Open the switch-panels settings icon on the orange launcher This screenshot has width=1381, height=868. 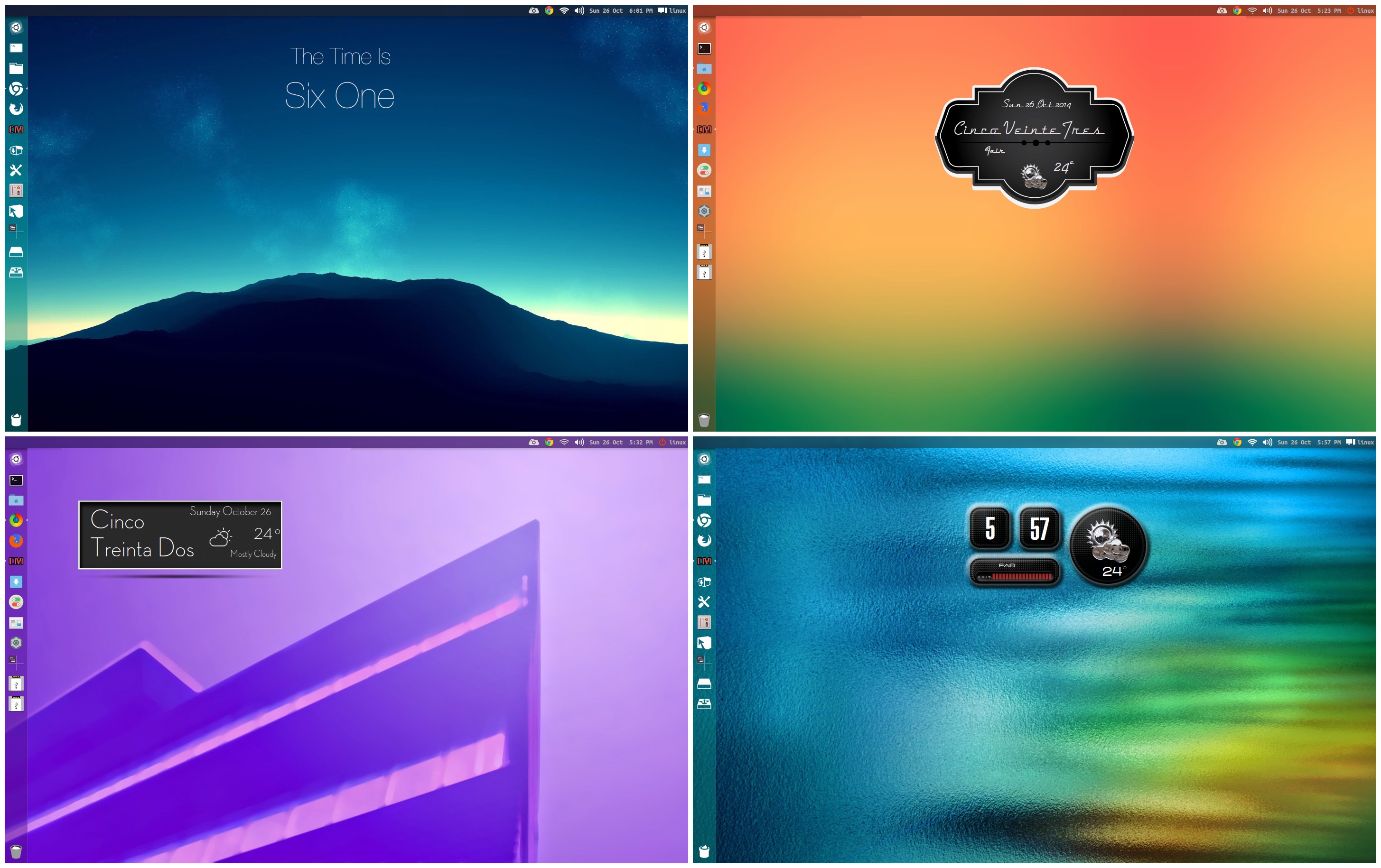[x=704, y=191]
